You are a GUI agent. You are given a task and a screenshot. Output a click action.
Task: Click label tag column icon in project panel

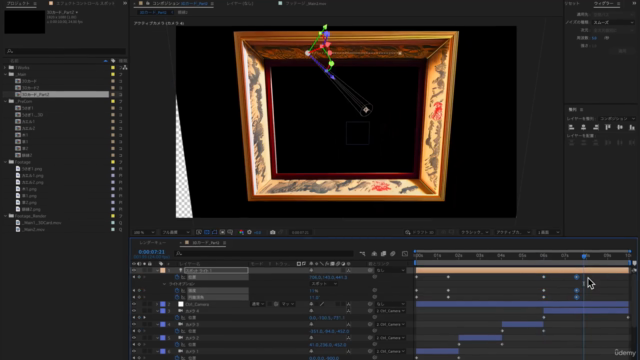pos(113,61)
